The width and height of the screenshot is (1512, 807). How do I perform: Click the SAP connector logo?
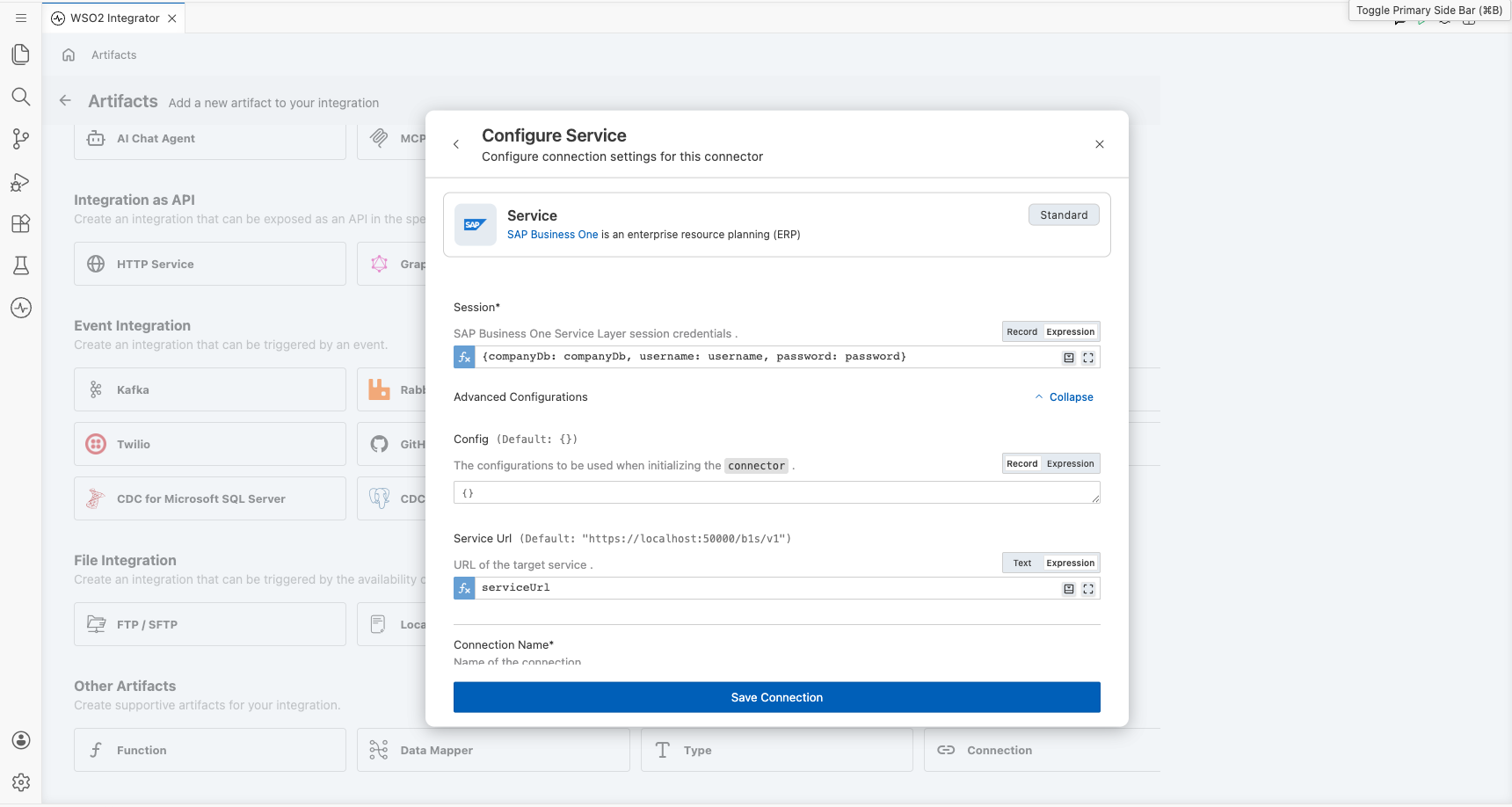click(x=476, y=225)
